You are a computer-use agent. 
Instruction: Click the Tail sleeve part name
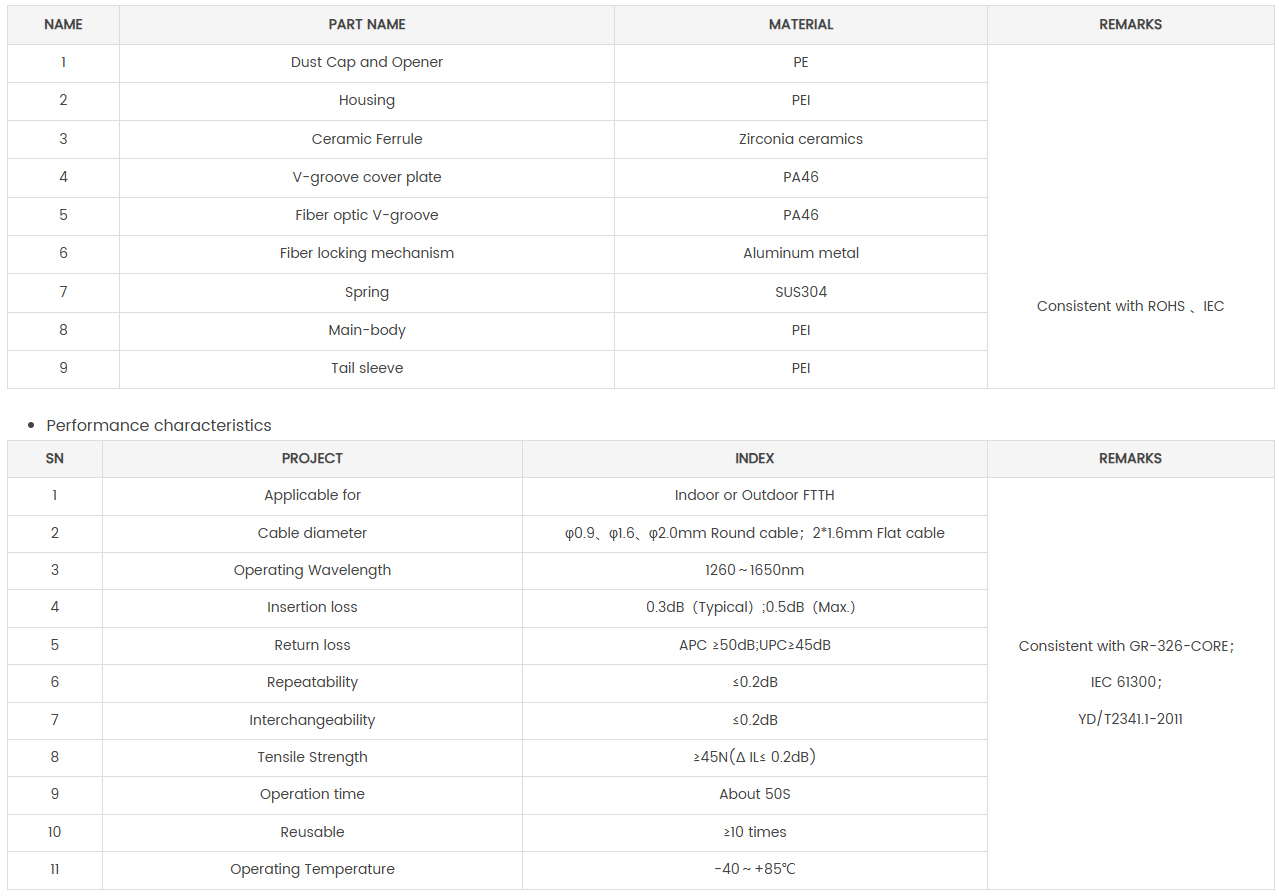pos(367,368)
